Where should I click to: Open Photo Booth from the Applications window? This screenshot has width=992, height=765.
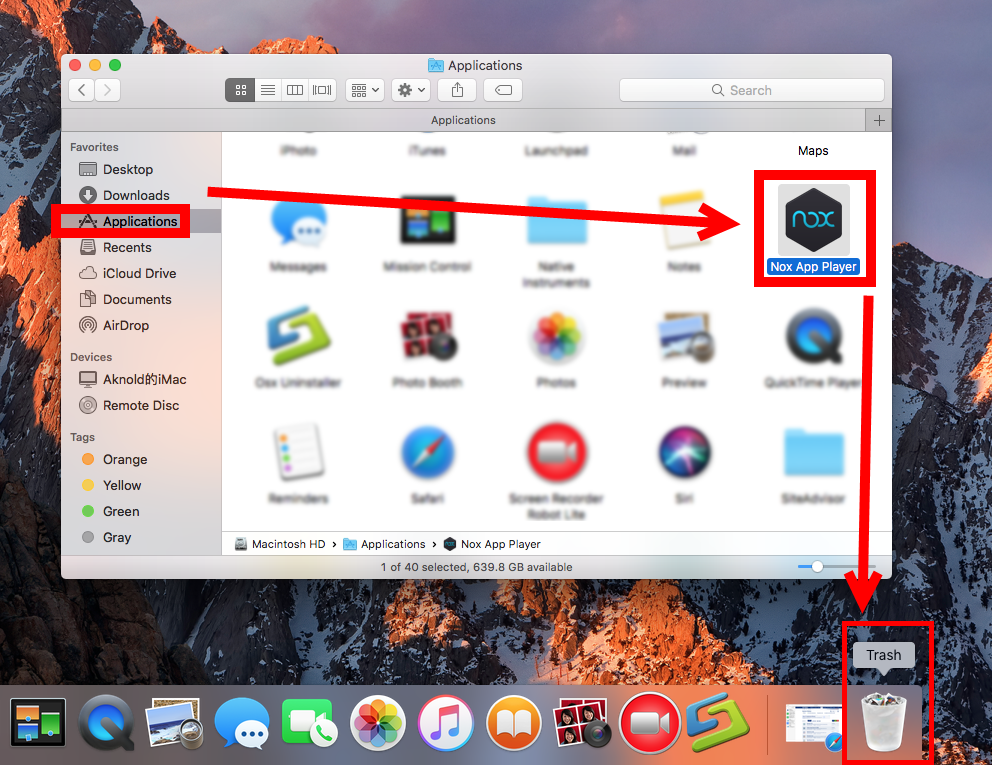[428, 340]
